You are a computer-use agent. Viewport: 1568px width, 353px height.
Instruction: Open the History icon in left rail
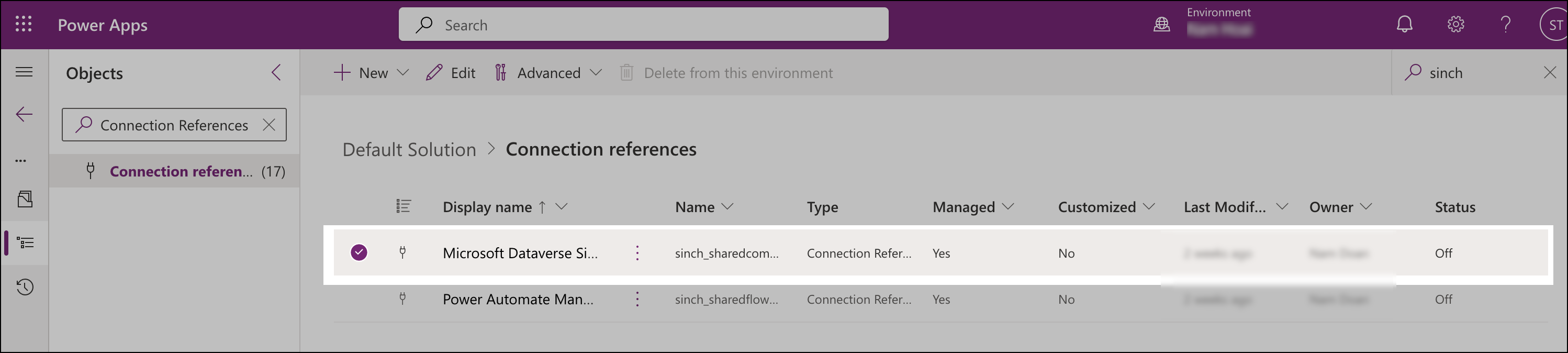25,286
